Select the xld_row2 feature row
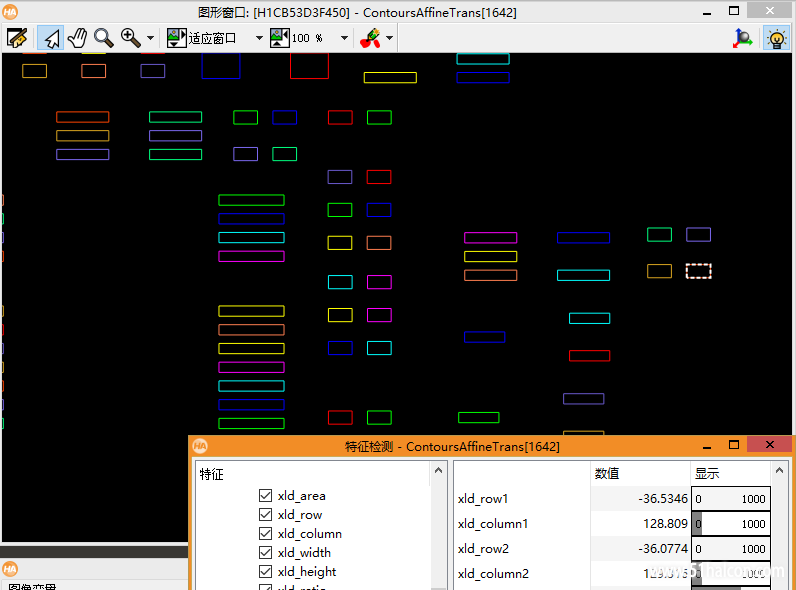Screen dimensions: 796x590 coord(612,548)
